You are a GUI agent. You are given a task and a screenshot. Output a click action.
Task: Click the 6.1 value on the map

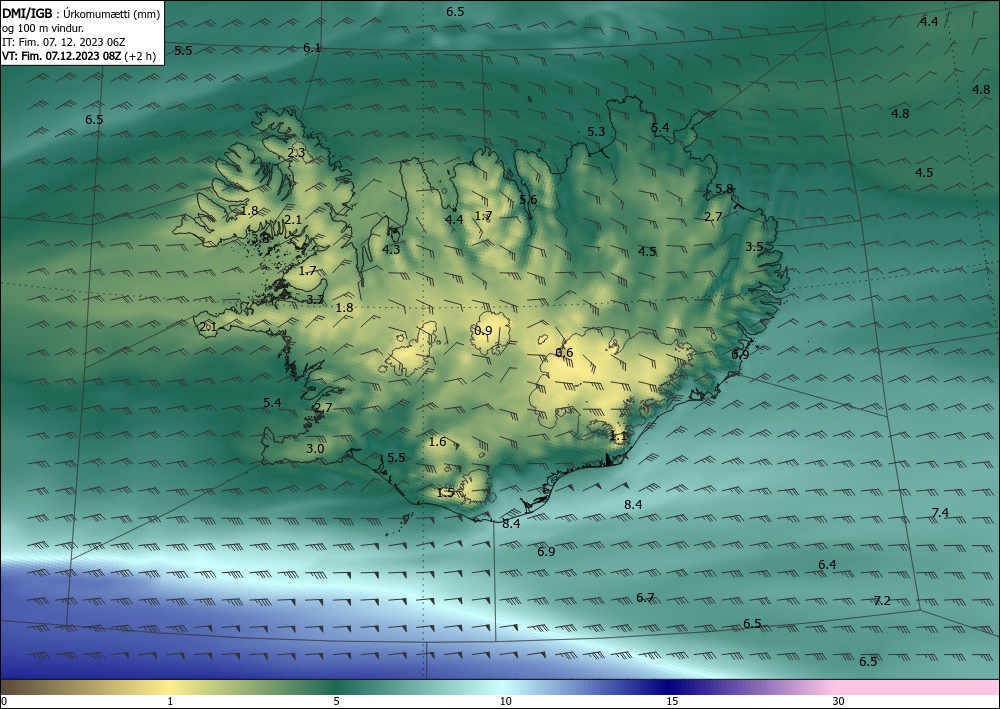pyautogui.click(x=312, y=48)
